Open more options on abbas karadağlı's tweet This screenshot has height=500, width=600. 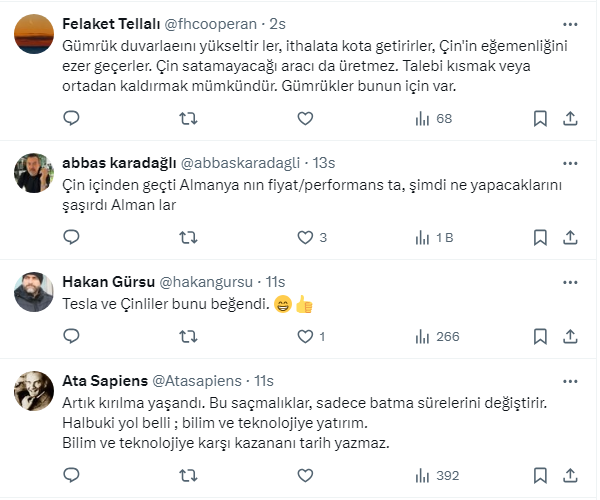pyautogui.click(x=569, y=160)
